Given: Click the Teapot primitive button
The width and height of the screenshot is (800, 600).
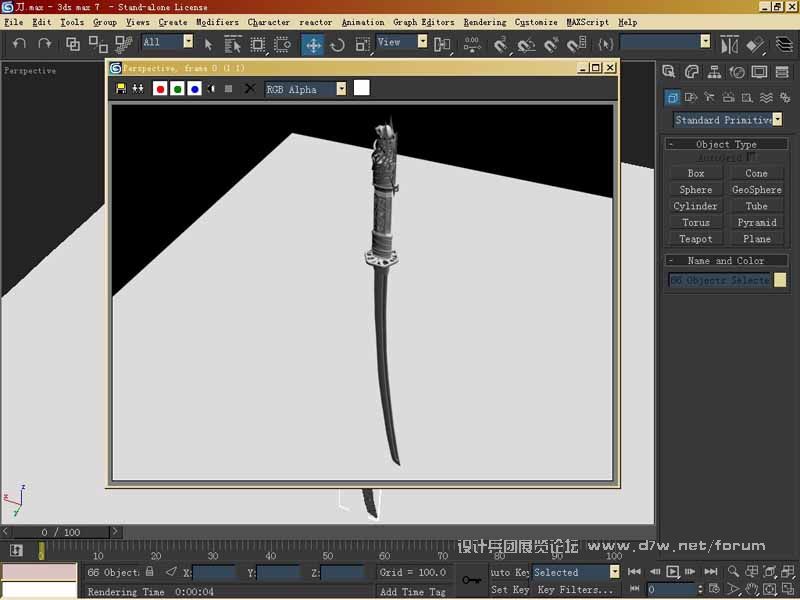Looking at the screenshot, I should (x=696, y=239).
